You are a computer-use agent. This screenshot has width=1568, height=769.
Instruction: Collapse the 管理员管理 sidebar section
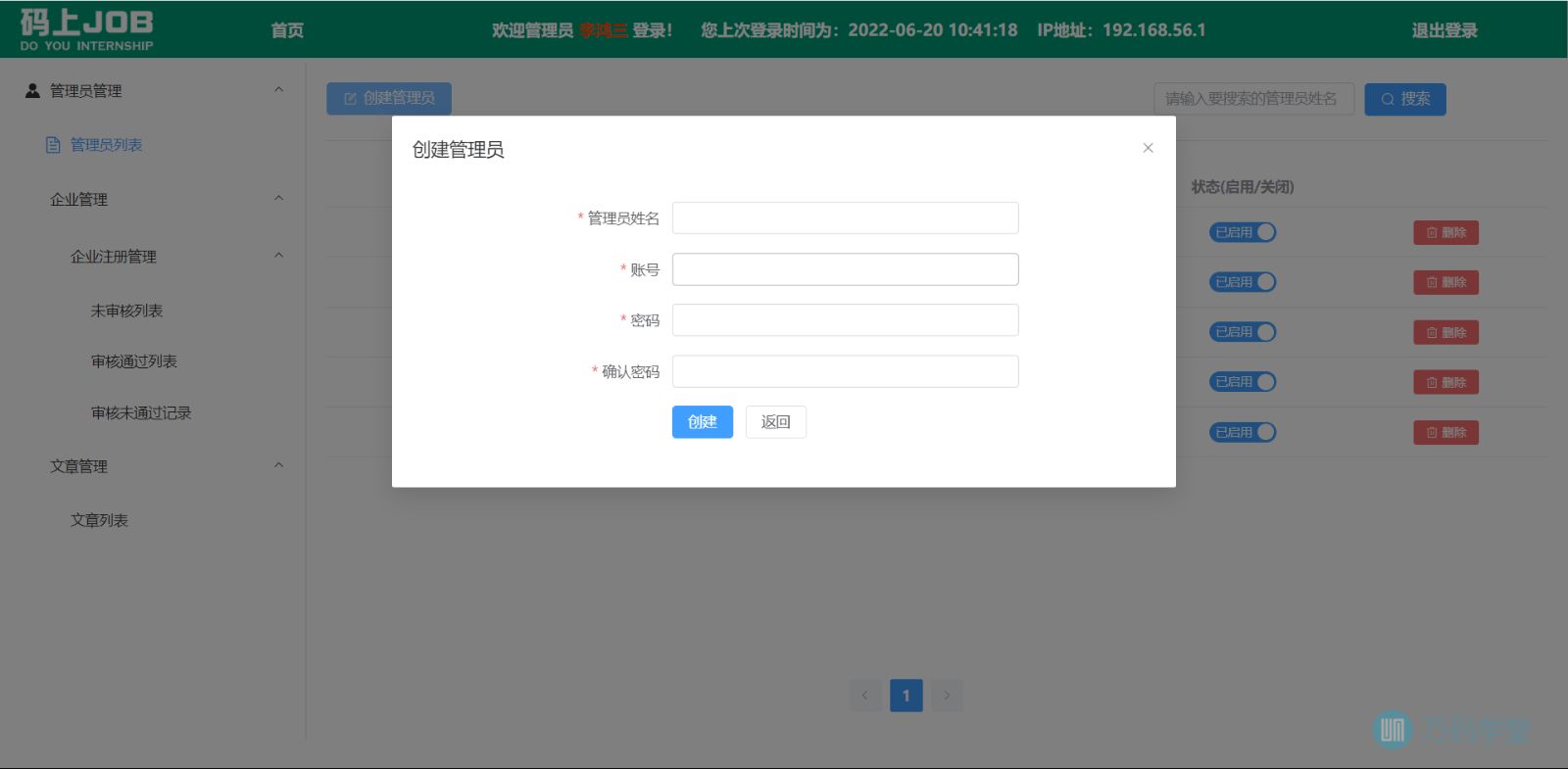click(278, 90)
